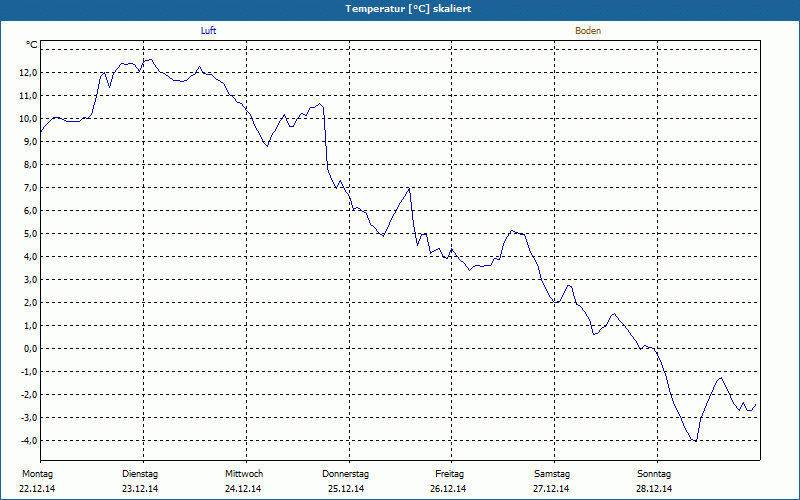Viewport: 800px width, 500px height.
Task: Click the 8,0 y-axis value
Action: coord(30,165)
